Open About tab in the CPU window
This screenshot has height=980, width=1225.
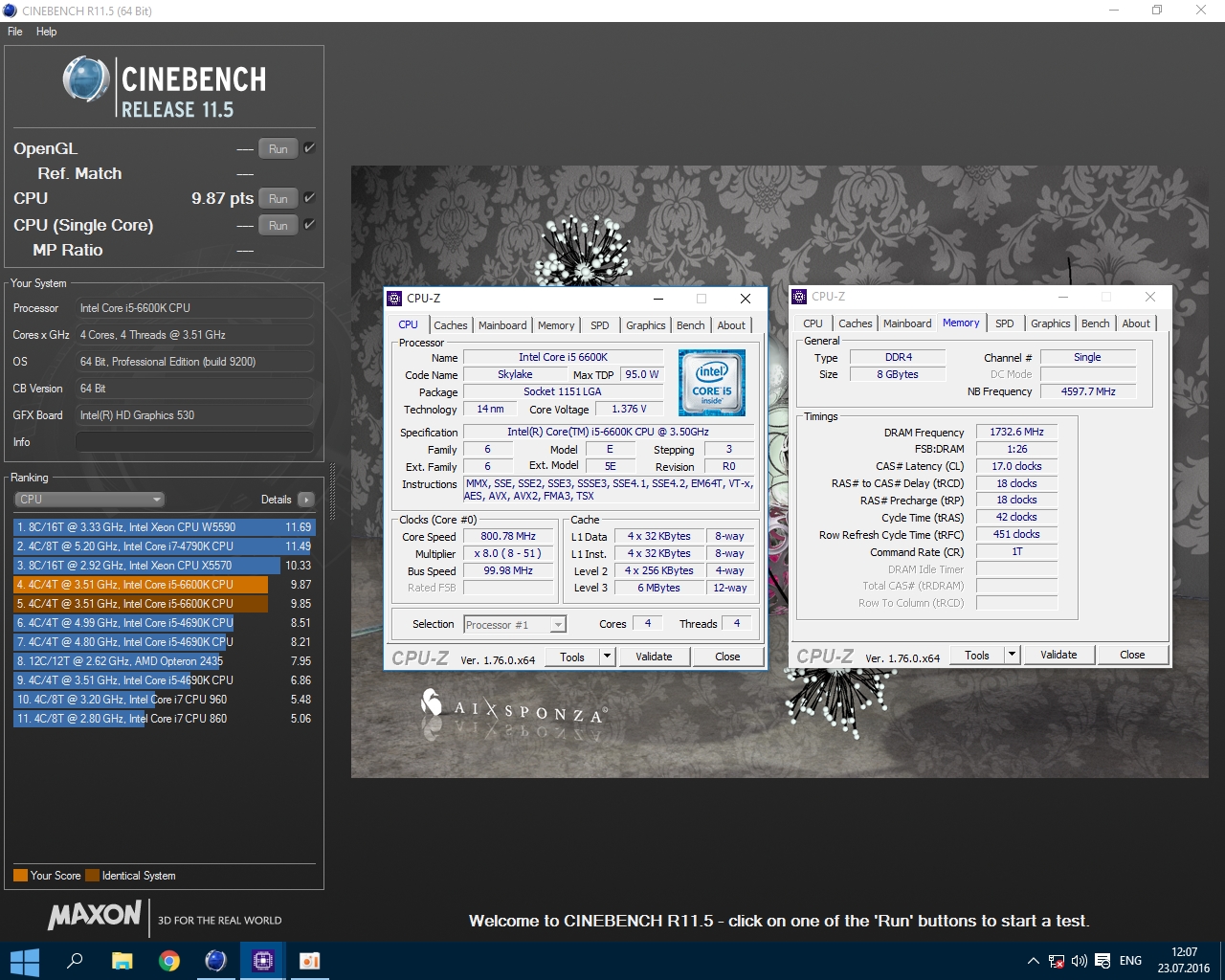(731, 325)
